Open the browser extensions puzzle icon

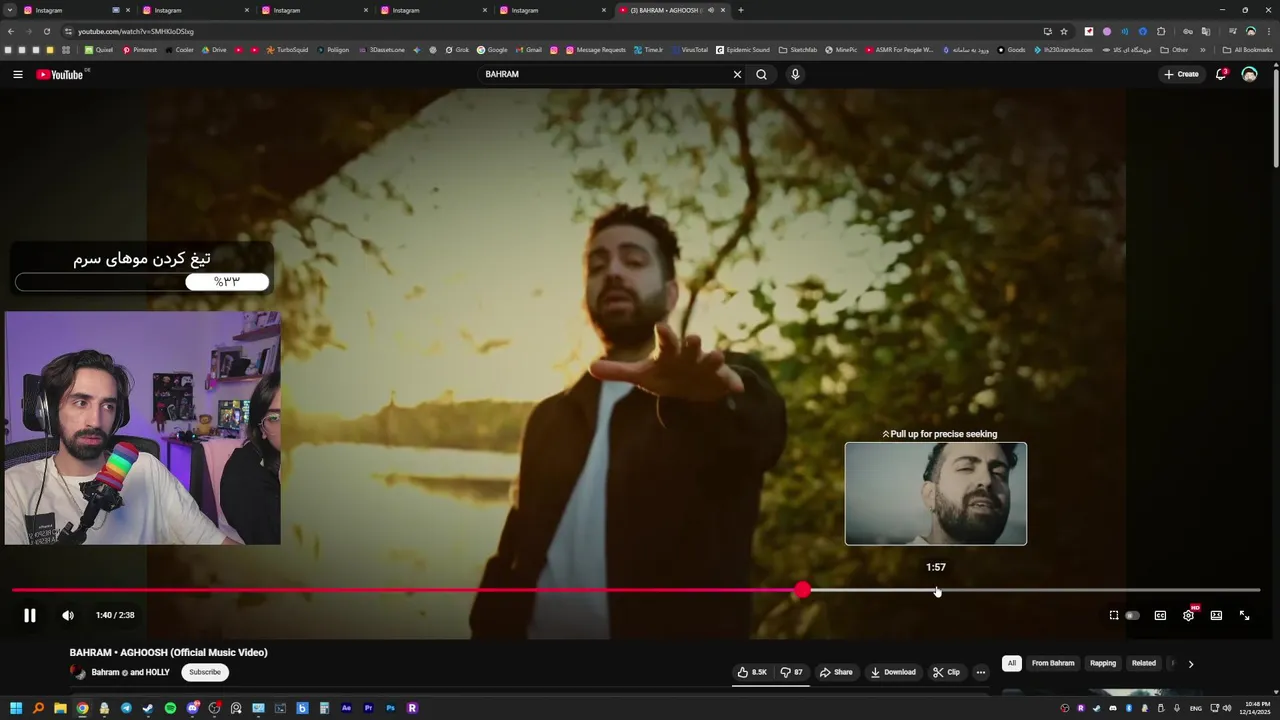1161,32
